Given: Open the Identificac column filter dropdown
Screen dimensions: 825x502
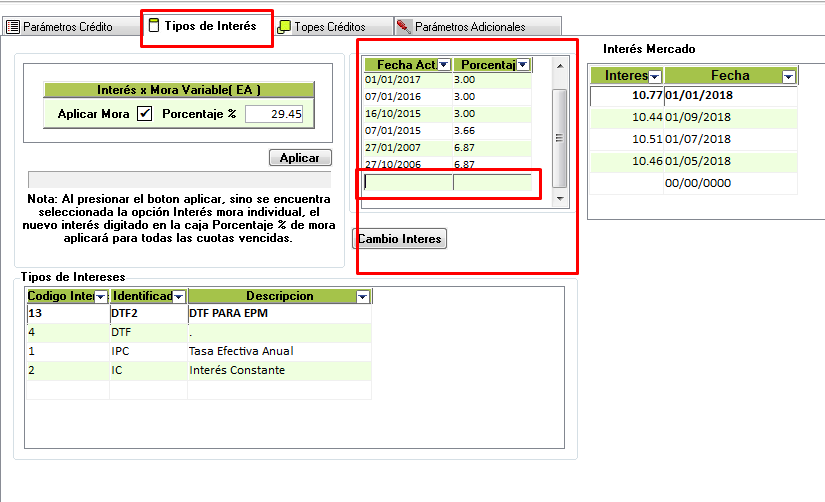Looking at the screenshot, I should click(179, 297).
